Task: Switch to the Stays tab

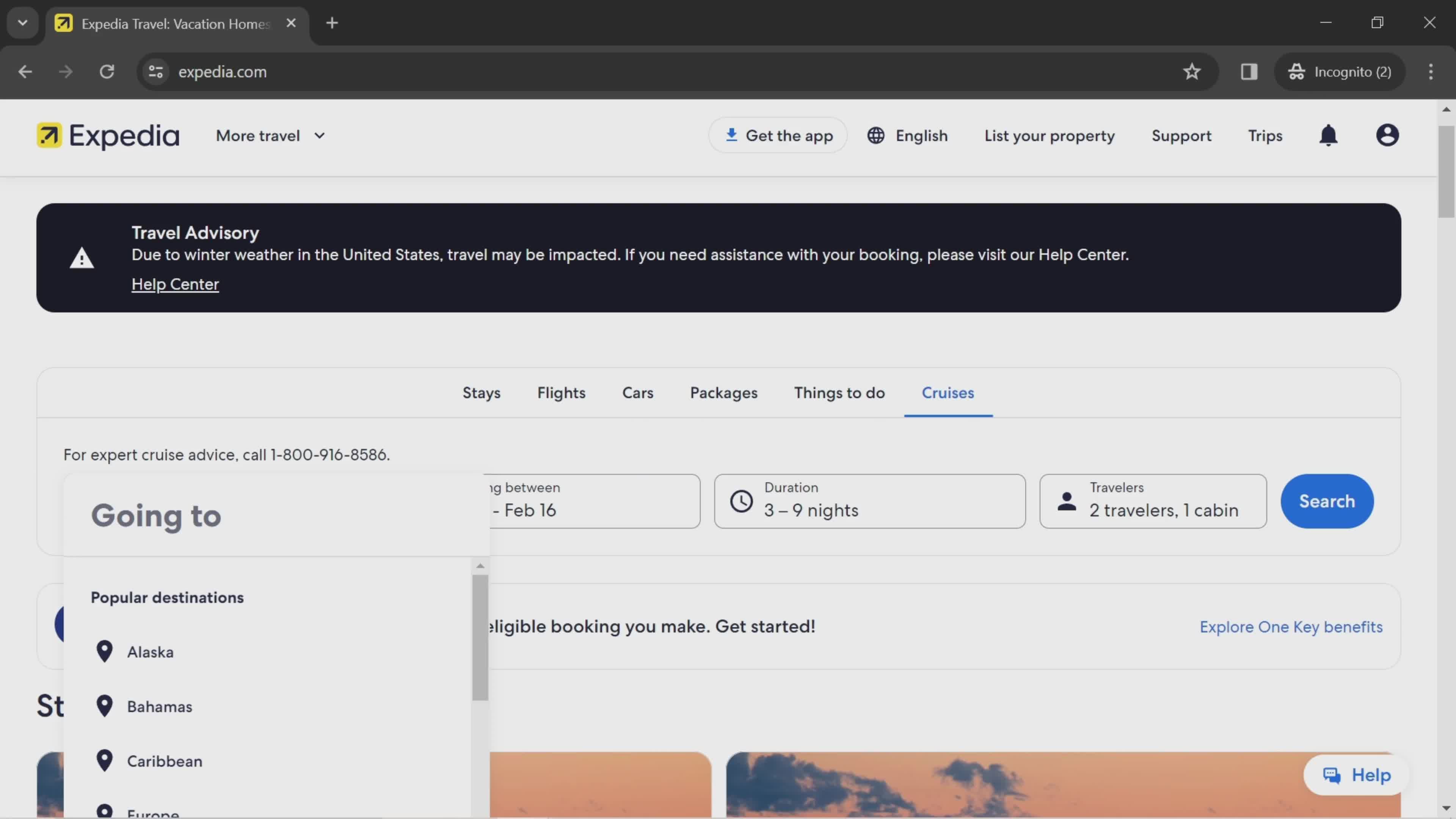Action: click(x=481, y=393)
